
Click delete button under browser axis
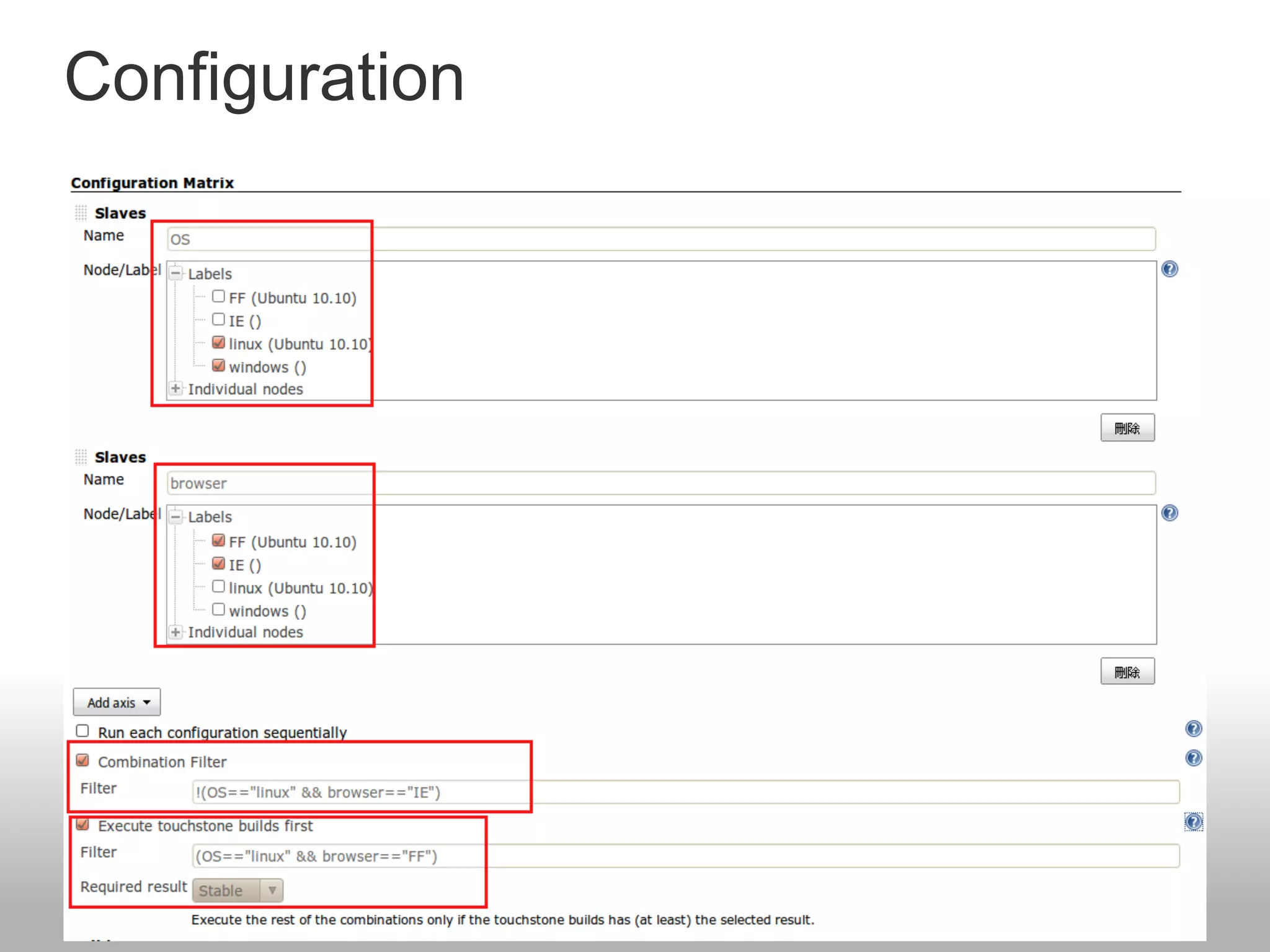click(1127, 671)
